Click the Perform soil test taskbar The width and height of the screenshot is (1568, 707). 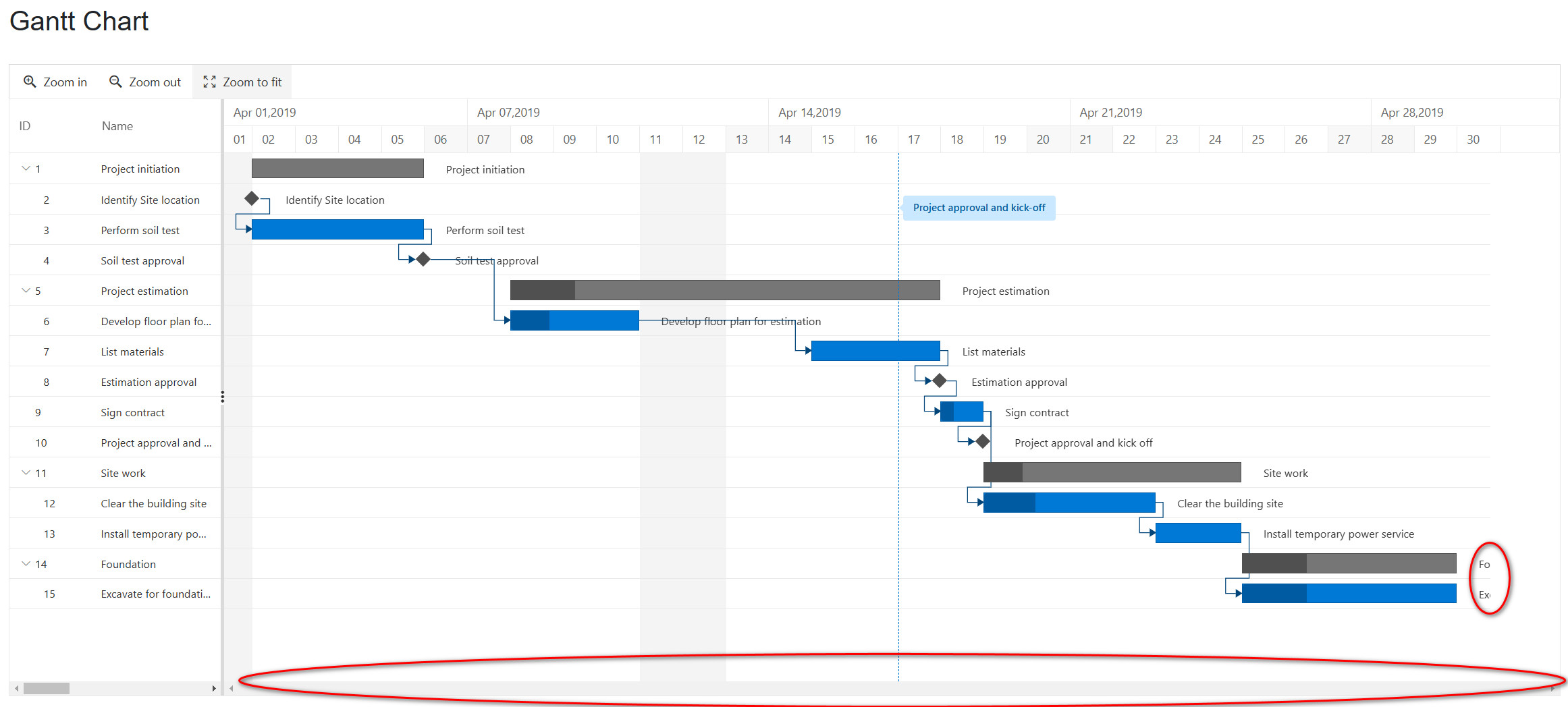[x=337, y=229]
